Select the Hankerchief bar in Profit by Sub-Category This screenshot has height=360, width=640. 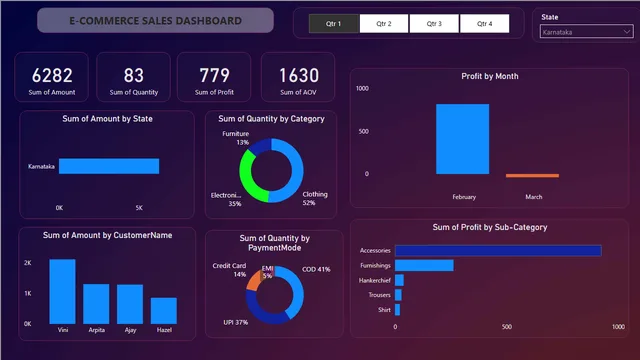[400, 280]
